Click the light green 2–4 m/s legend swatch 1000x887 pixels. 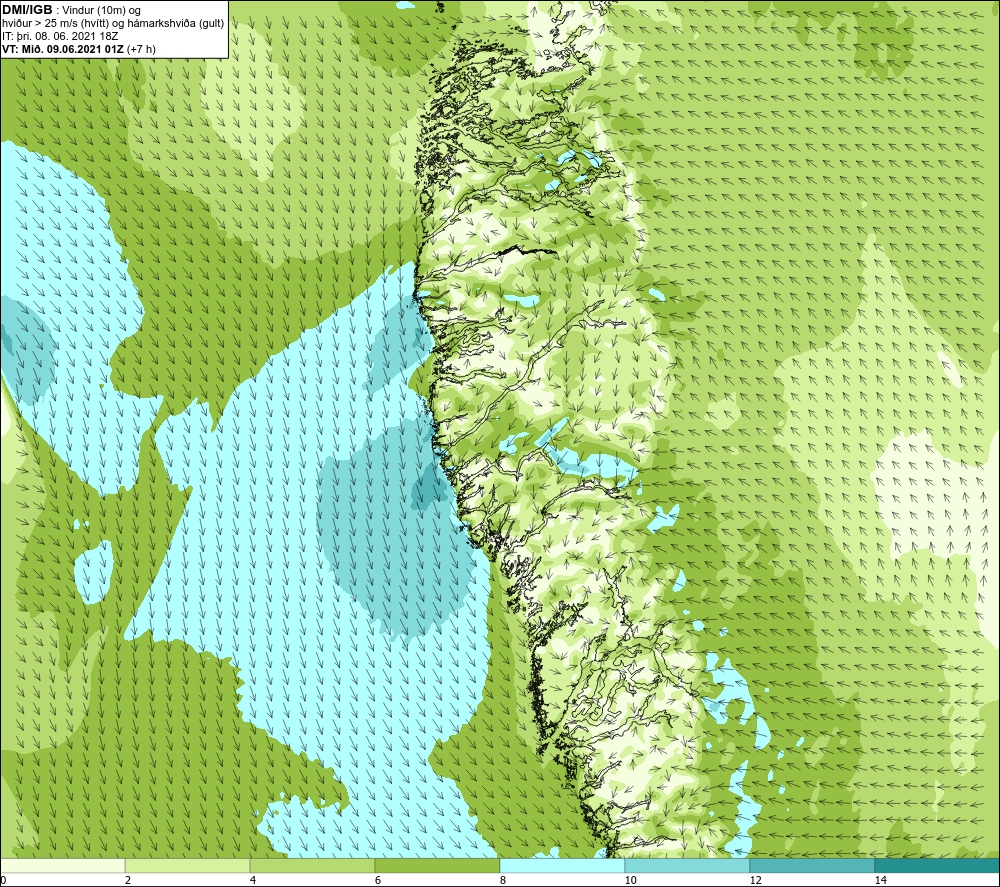tap(188, 865)
